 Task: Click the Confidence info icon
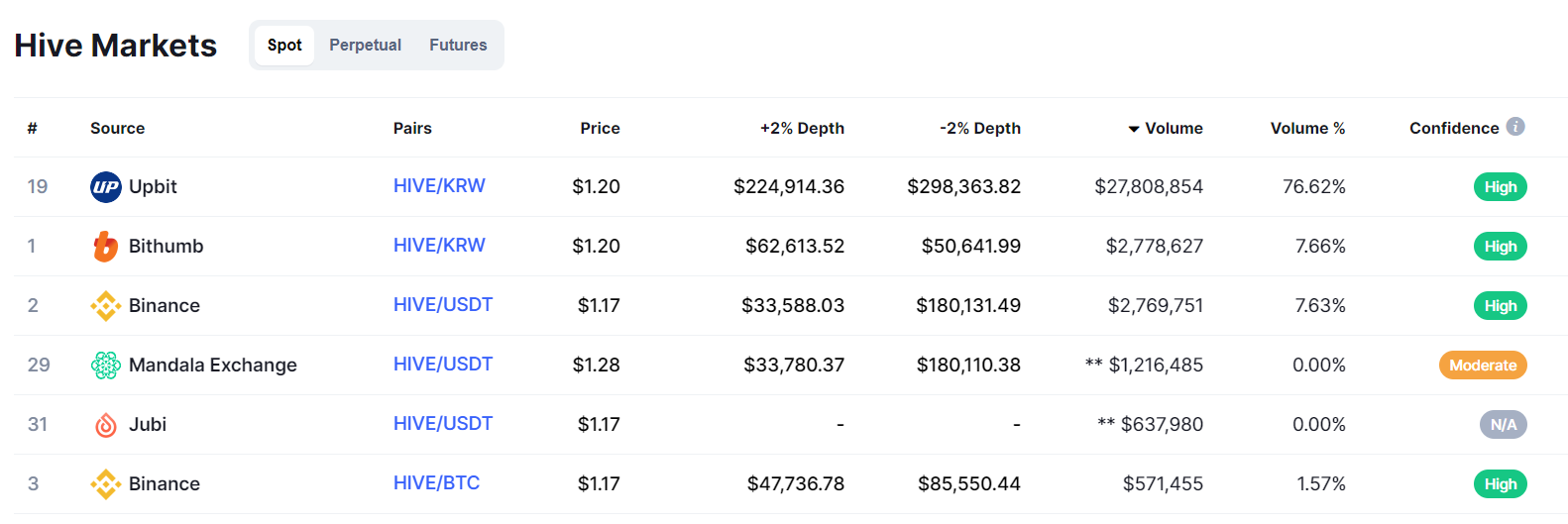tap(1515, 127)
